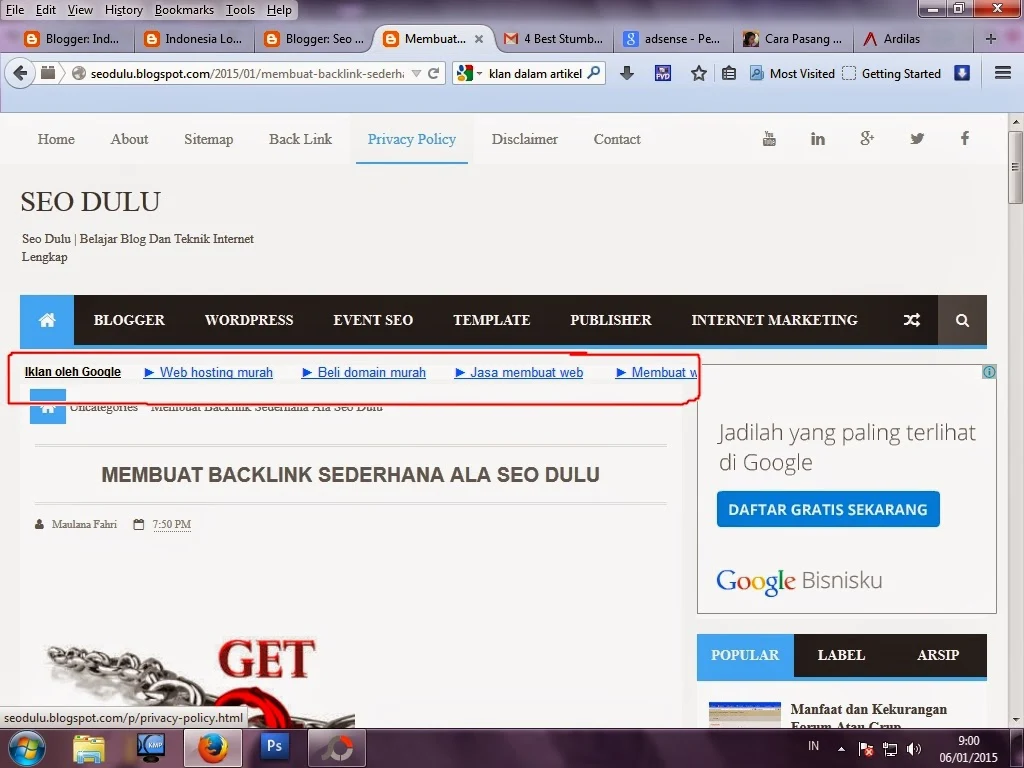Click the AdChoices info icon on ad
The image size is (1024, 768).
989,372
